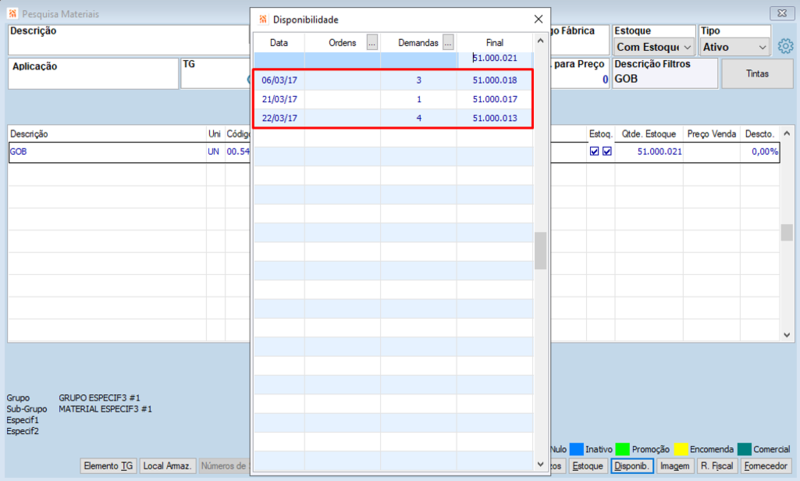Click the yellow Encomenda color legend swatch
Viewport: 800px width, 481px height.
tap(681, 449)
